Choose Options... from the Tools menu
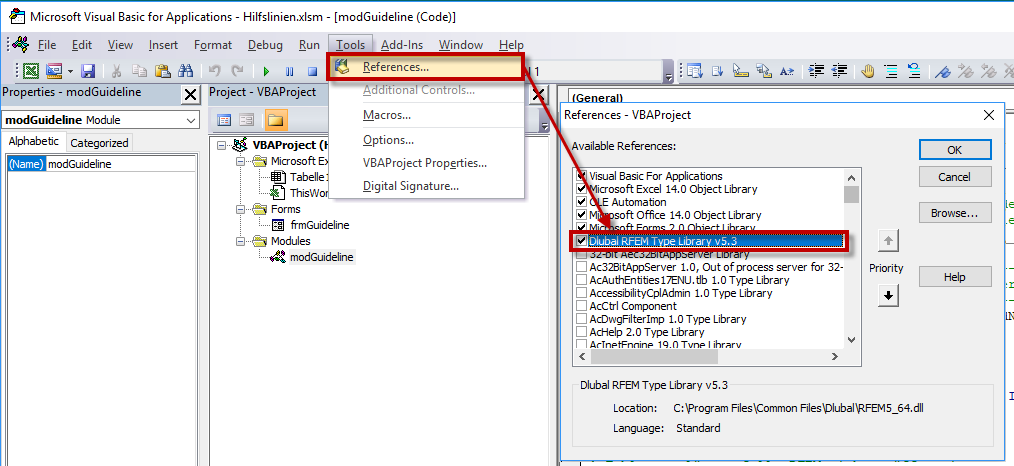 tap(388, 140)
